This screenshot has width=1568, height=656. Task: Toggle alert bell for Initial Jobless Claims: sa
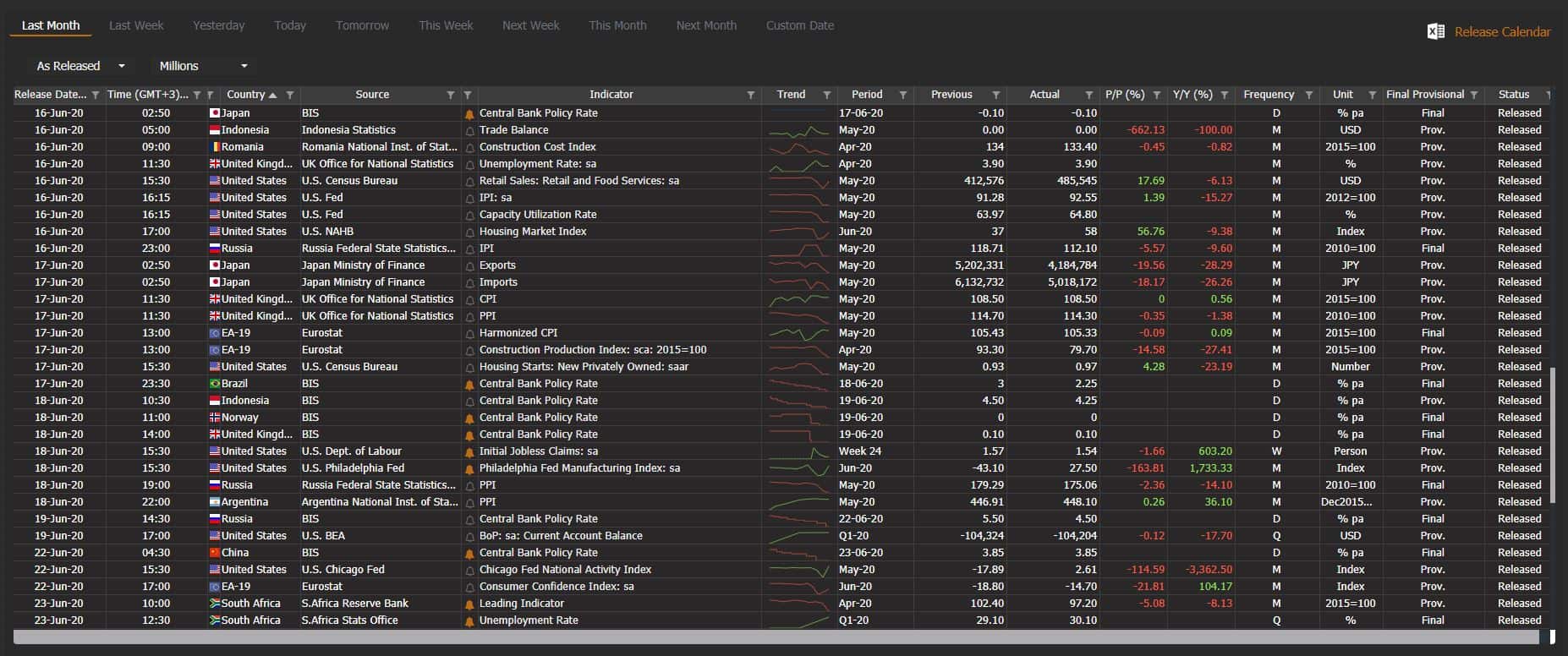(x=469, y=451)
